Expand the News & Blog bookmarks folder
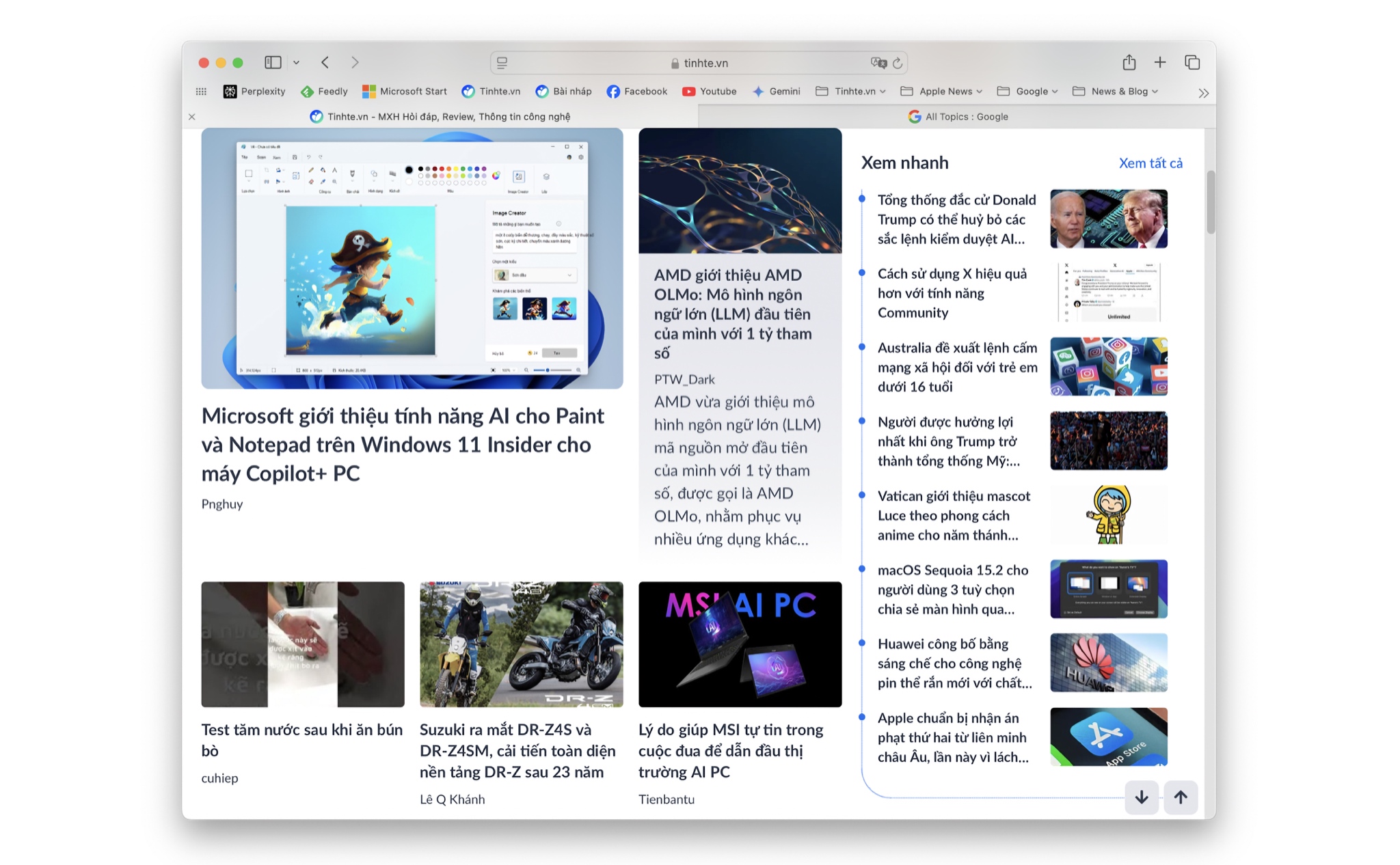Image resolution: width=1400 pixels, height=865 pixels. coord(1116,92)
